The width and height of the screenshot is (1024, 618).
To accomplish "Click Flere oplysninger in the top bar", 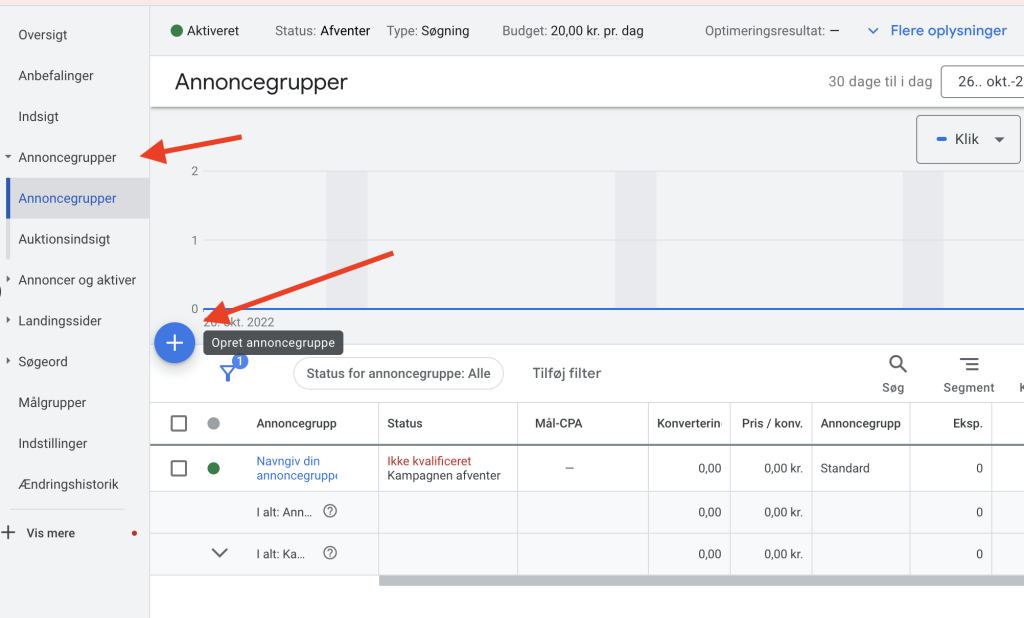I will pos(948,30).
